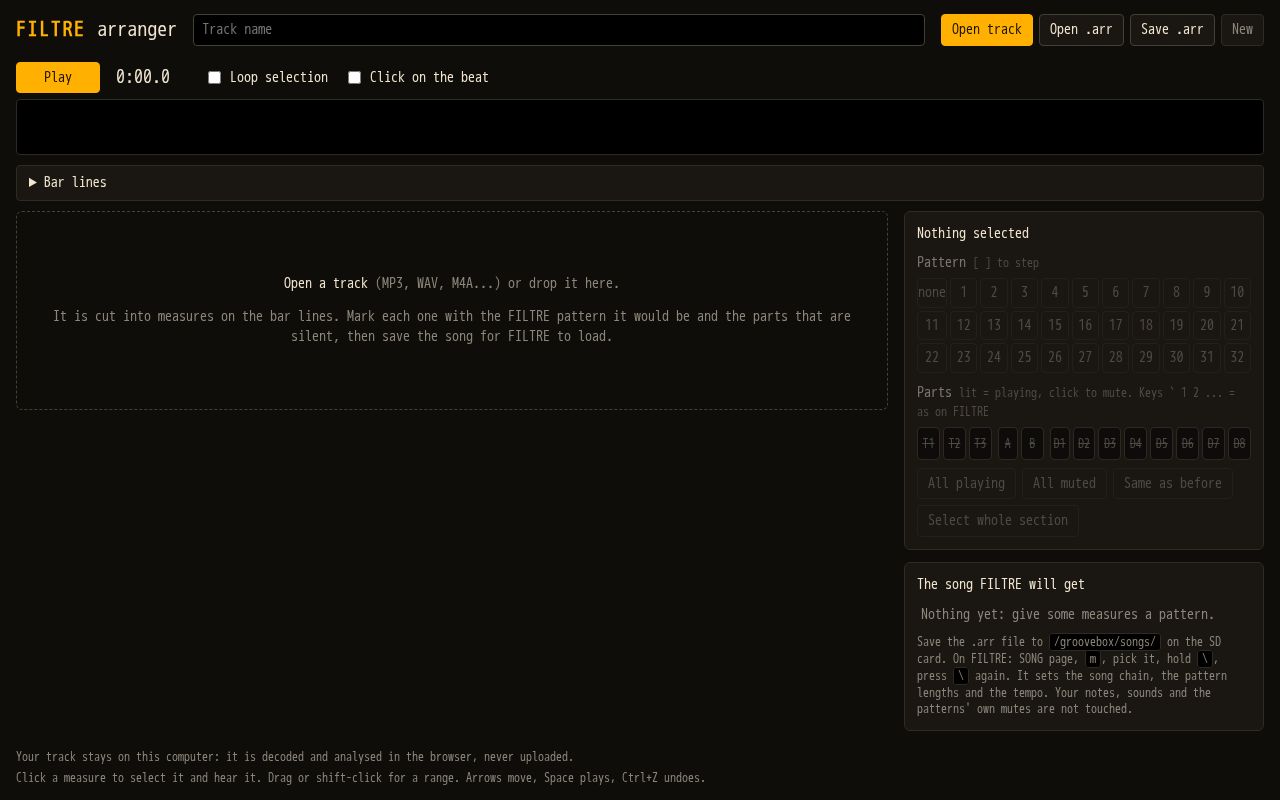Select pattern 10
The width and height of the screenshot is (1280, 800).
[1237, 292]
